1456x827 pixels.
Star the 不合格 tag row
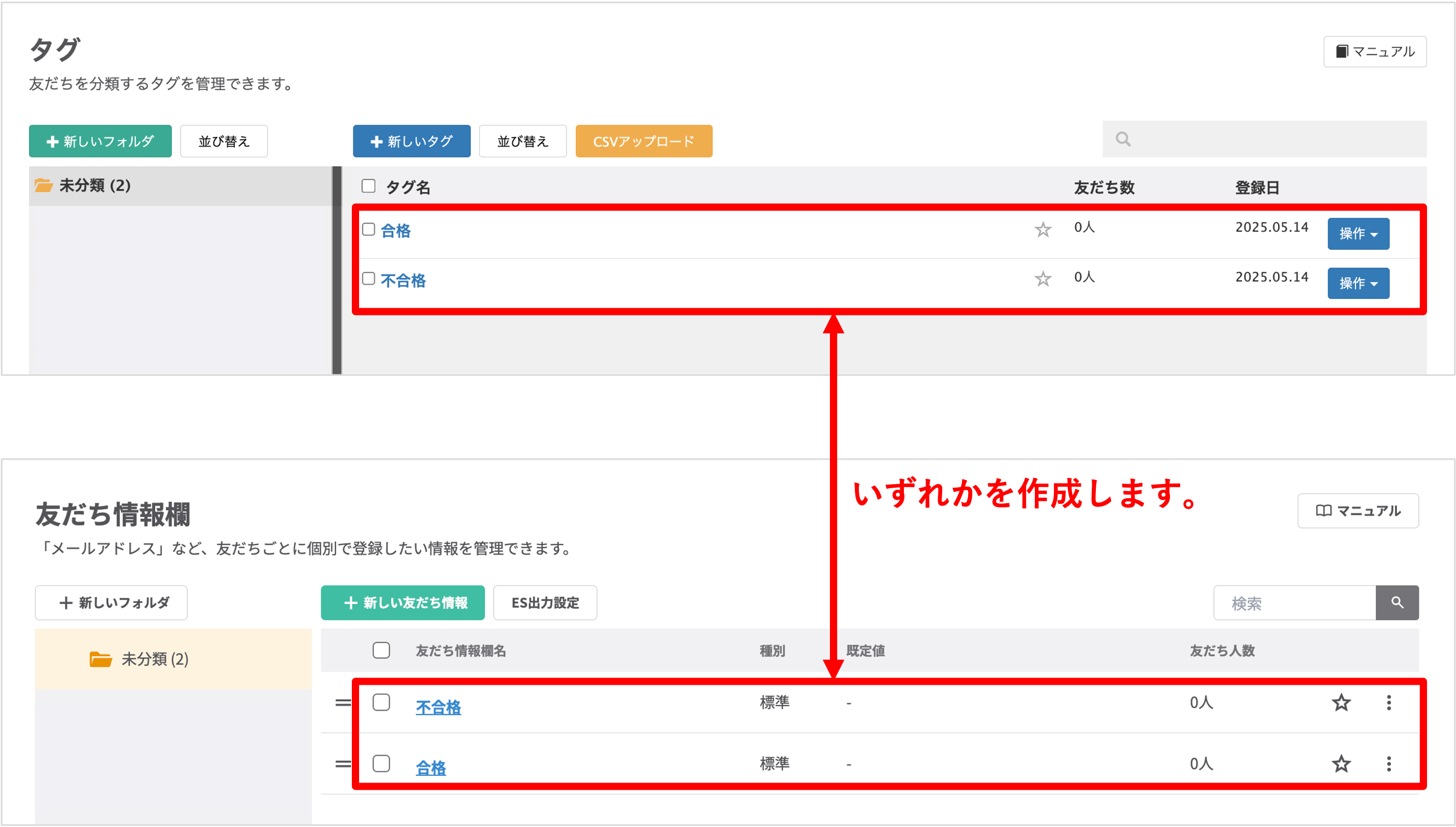[1043, 279]
